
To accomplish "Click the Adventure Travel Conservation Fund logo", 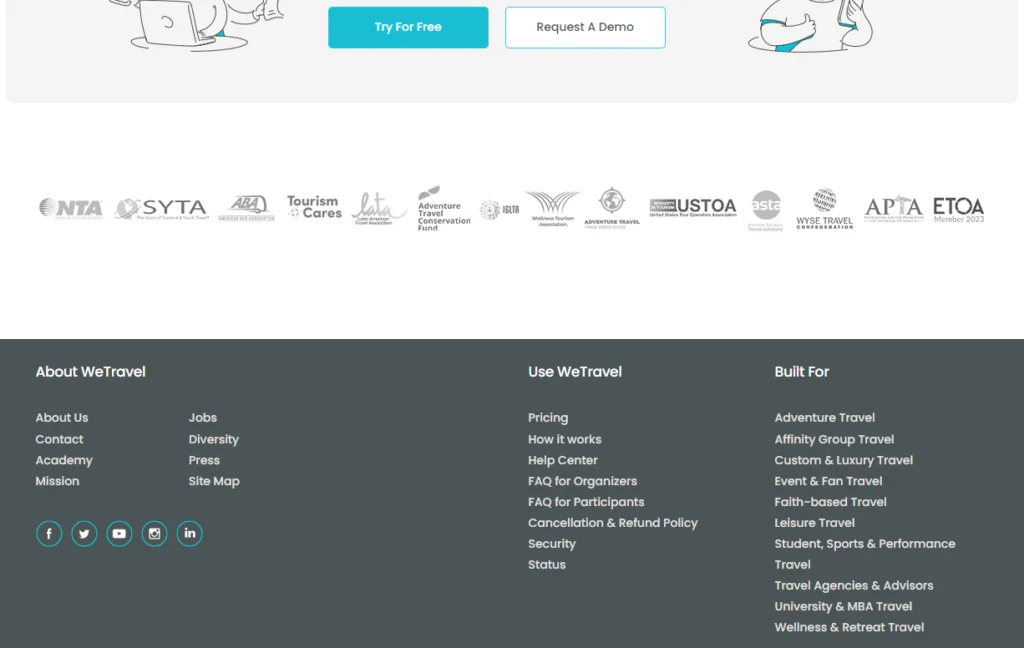I will [443, 208].
